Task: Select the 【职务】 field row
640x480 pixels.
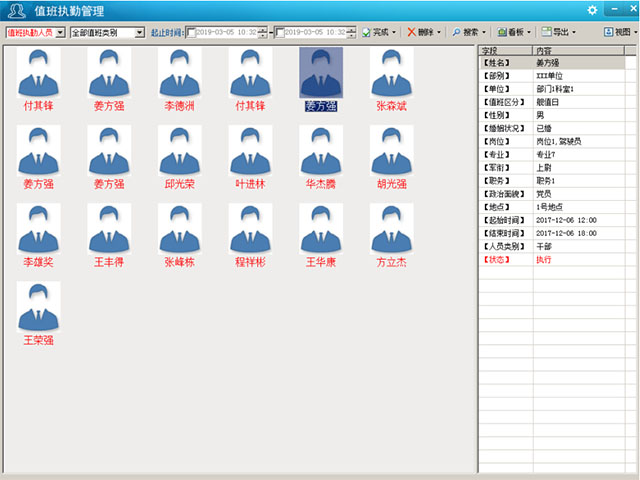Action: click(x=552, y=181)
